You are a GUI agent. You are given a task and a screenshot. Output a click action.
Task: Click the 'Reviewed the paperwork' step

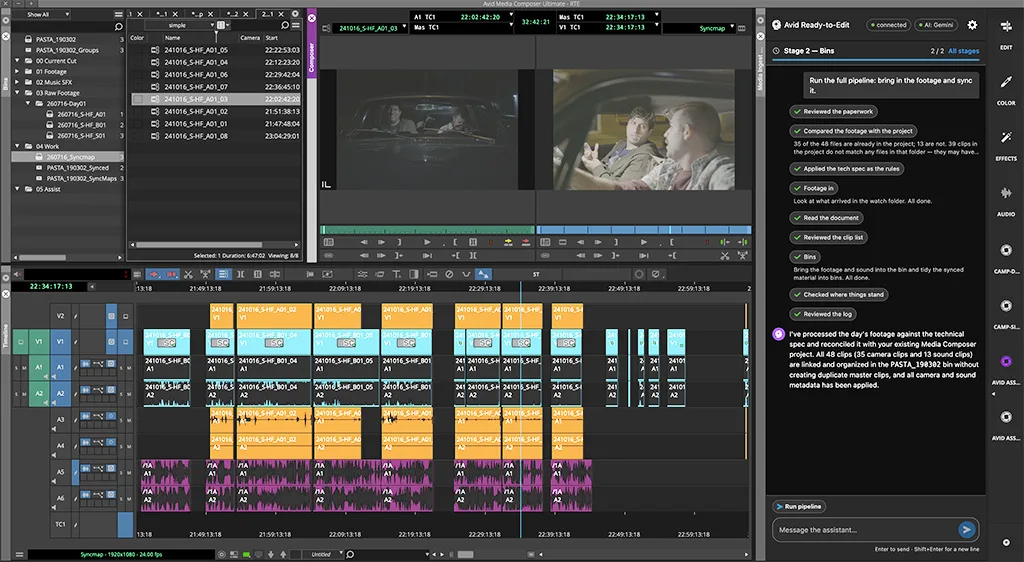click(x=833, y=112)
